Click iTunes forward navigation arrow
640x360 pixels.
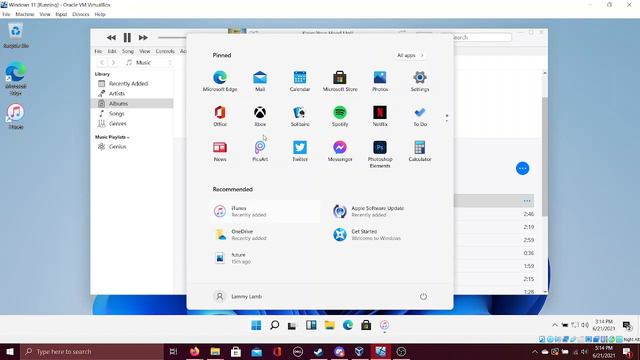113,62
